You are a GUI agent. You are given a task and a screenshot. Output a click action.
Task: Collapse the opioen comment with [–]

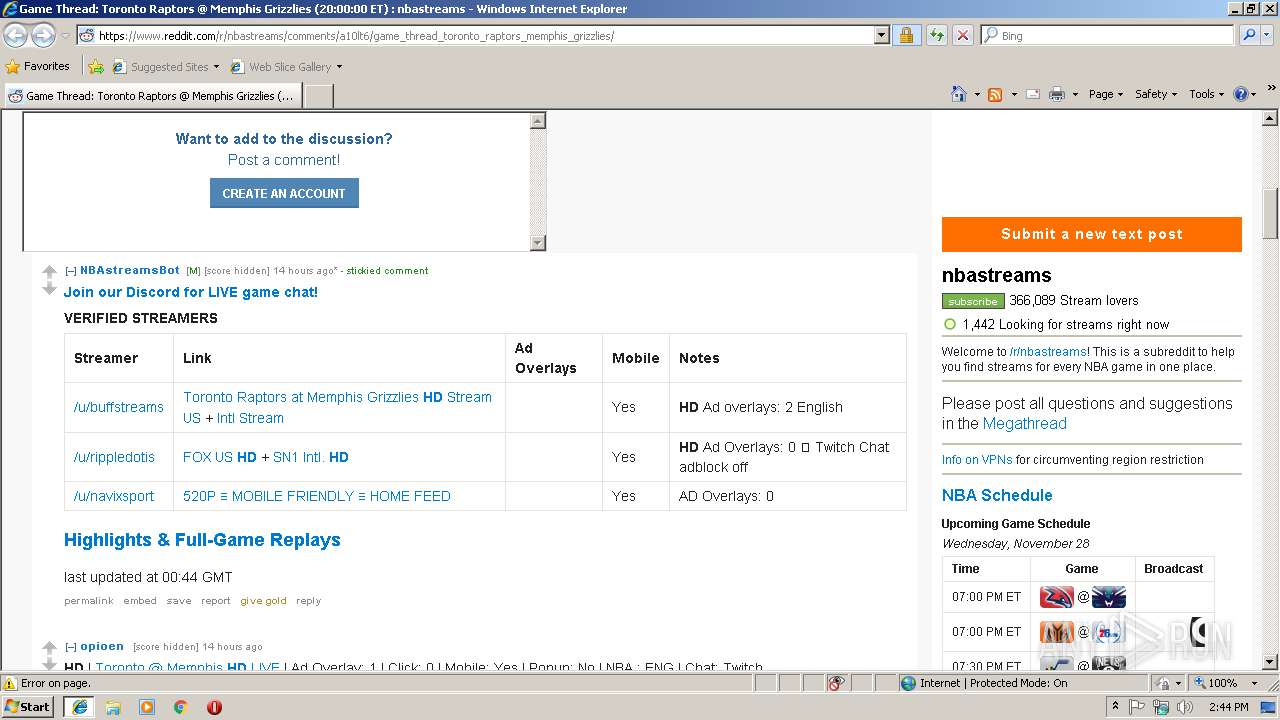tap(71, 646)
